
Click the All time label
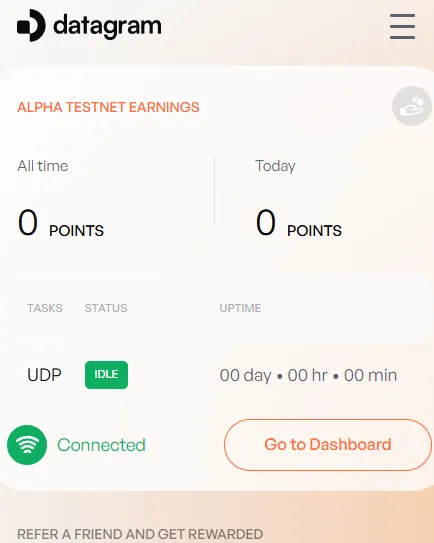43,166
